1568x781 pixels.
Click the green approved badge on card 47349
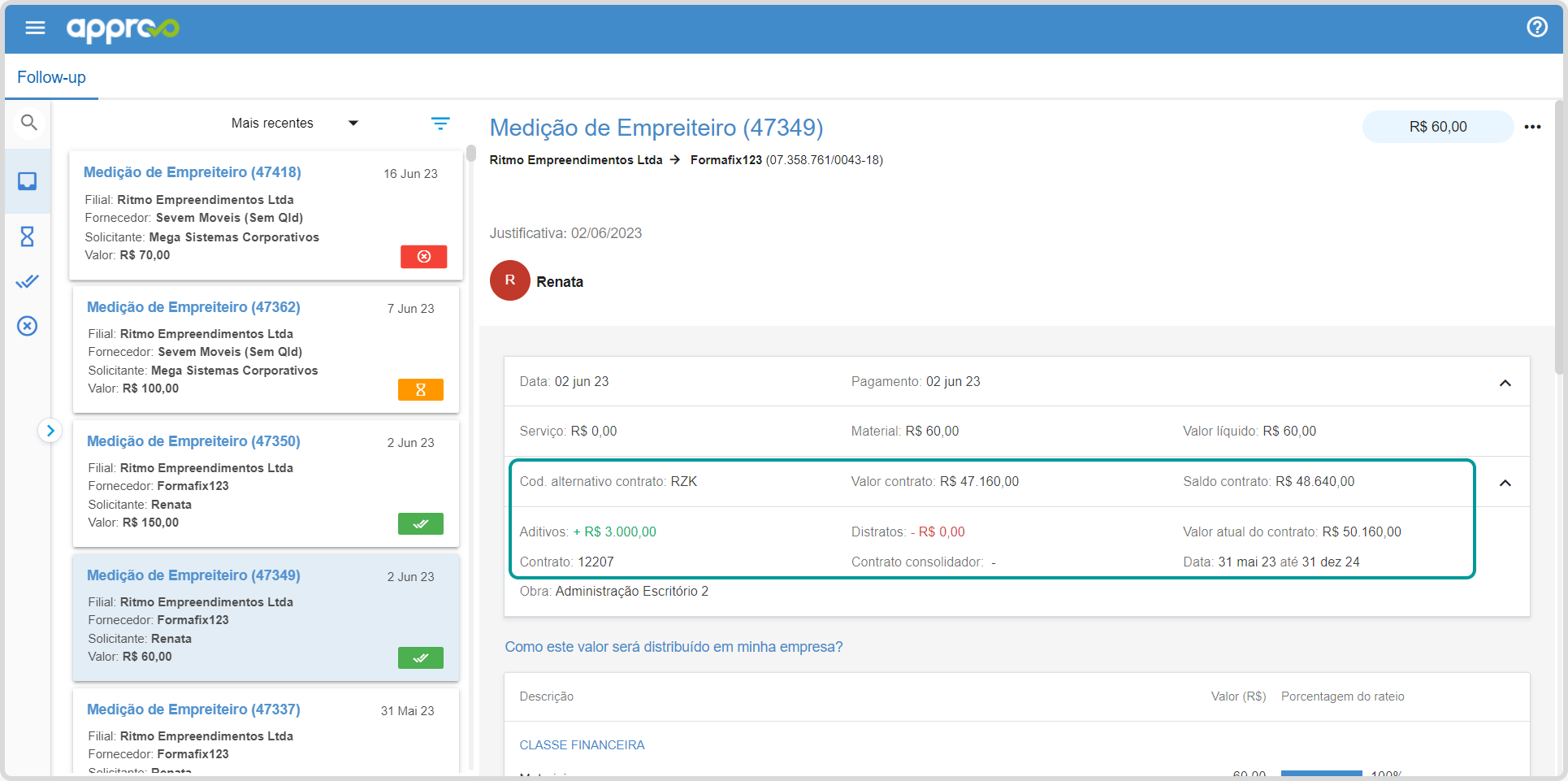[421, 657]
